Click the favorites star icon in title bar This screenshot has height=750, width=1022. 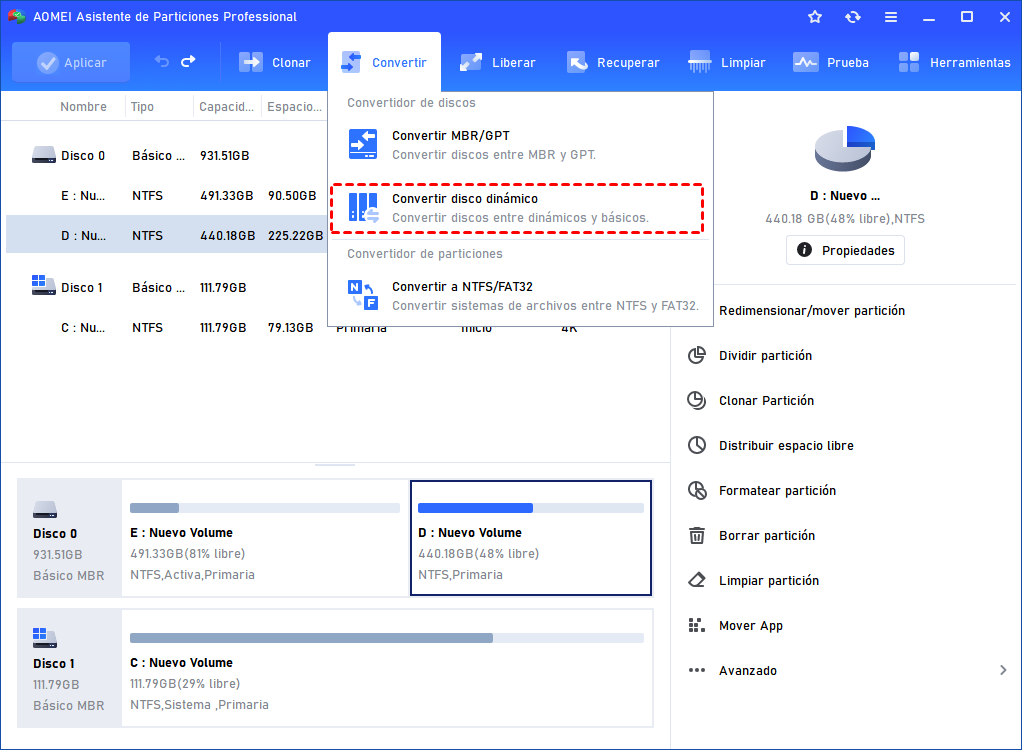point(815,17)
